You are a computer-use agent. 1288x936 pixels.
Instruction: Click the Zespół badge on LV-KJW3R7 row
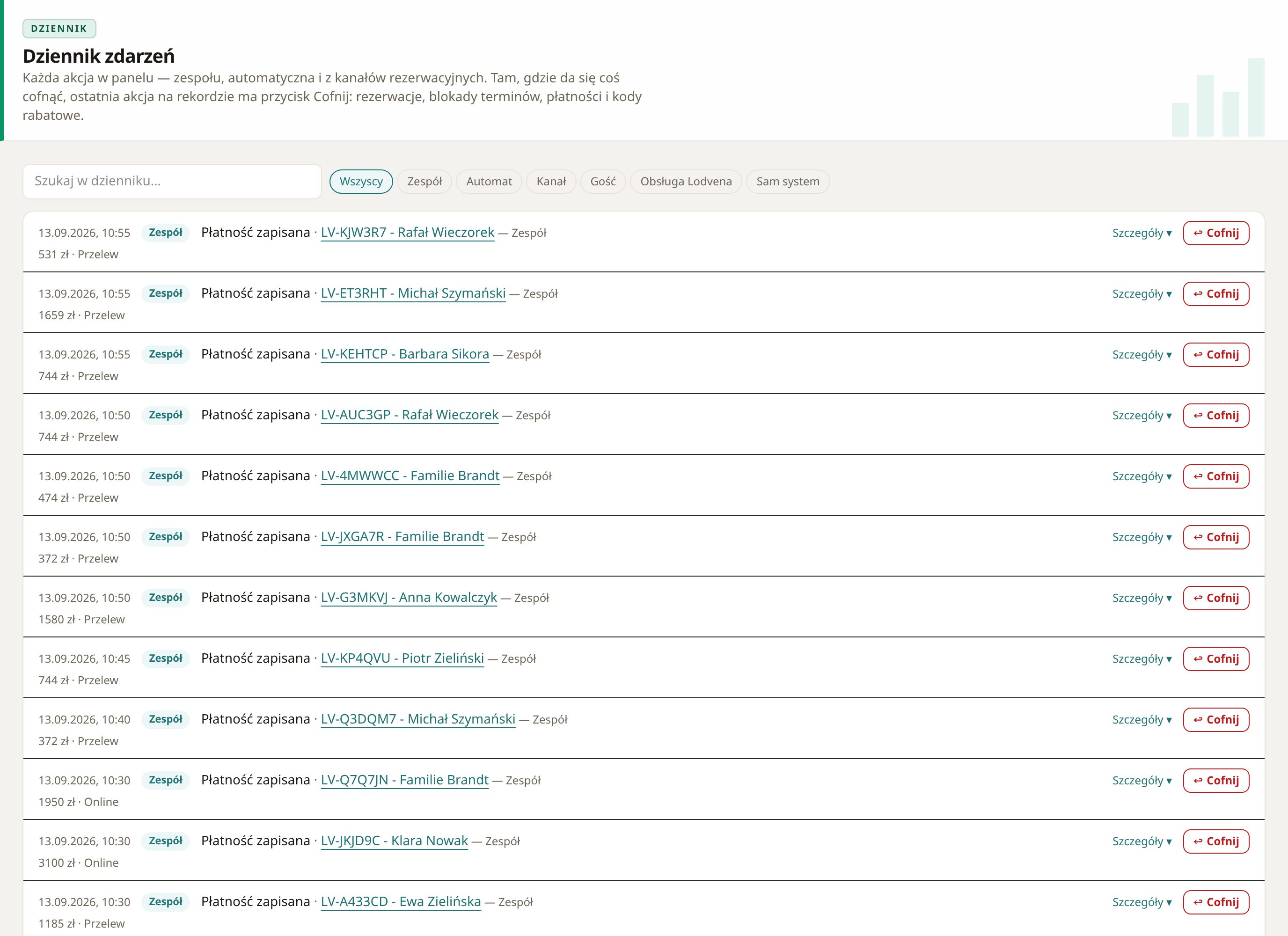coord(165,232)
